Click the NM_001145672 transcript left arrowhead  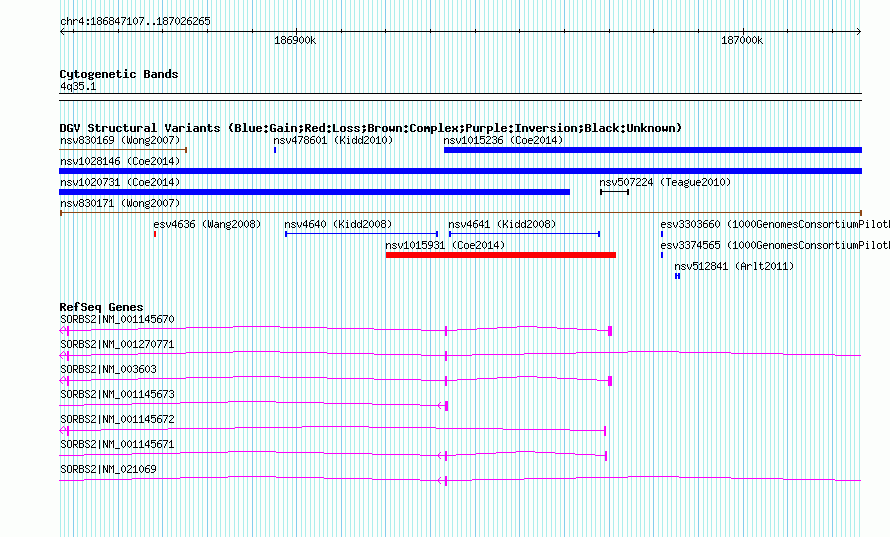click(63, 430)
